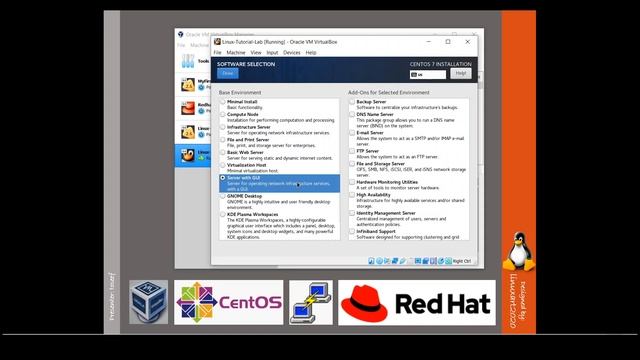Click the VirtualBox Manager title bar icon
640x360 pixels.
(180, 35)
